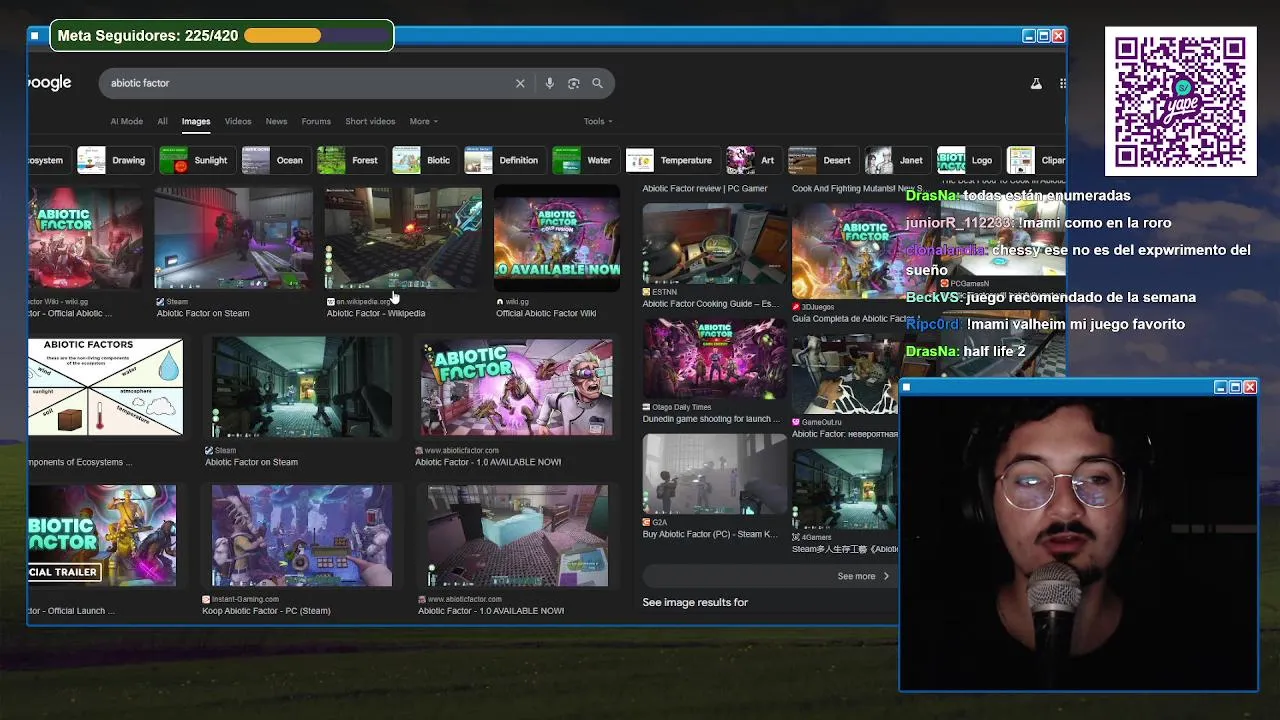
Task: Select the Desert filter chip
Action: pos(821,160)
